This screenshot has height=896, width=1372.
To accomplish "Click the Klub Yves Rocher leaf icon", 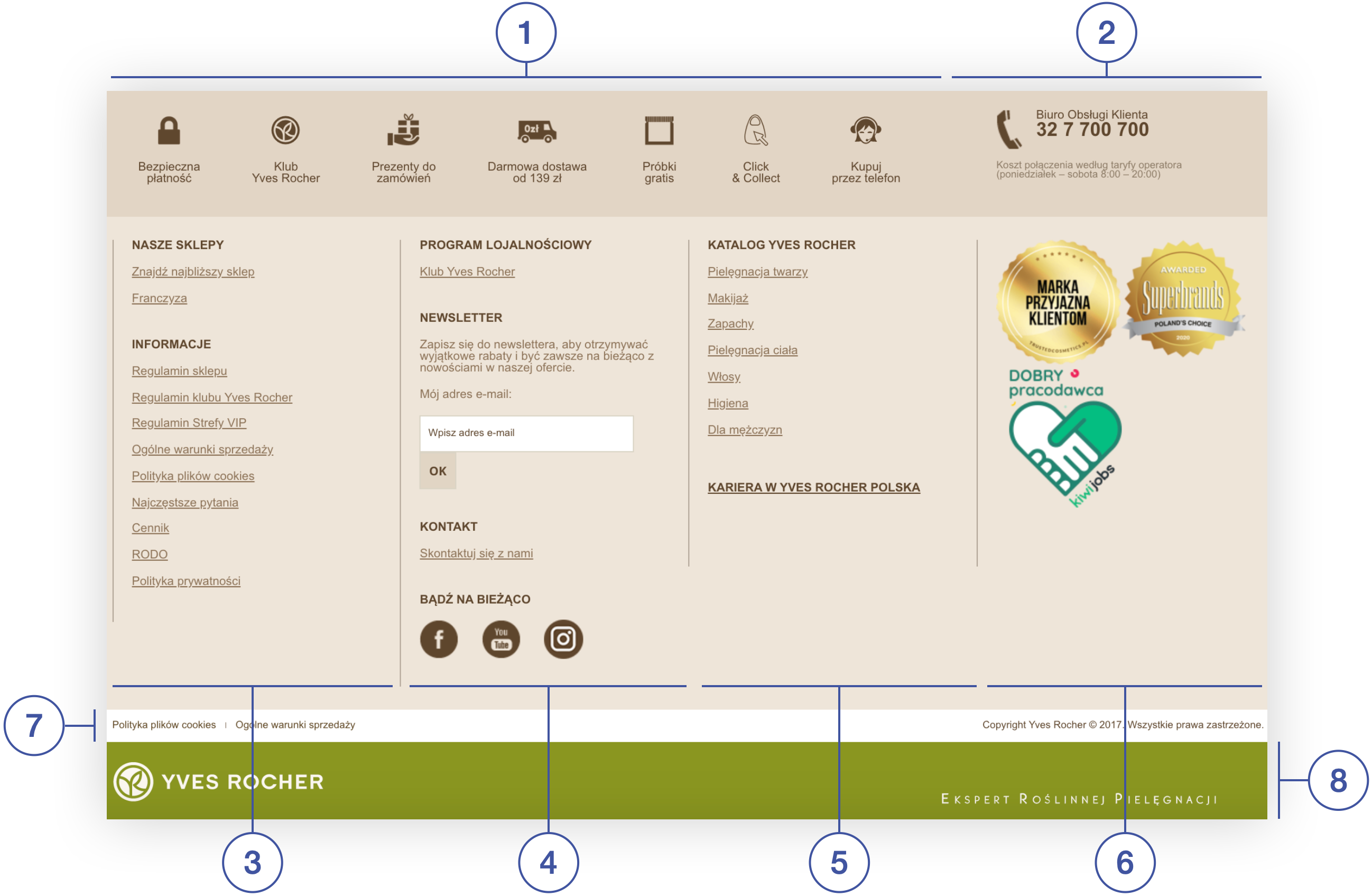I will 285,131.
